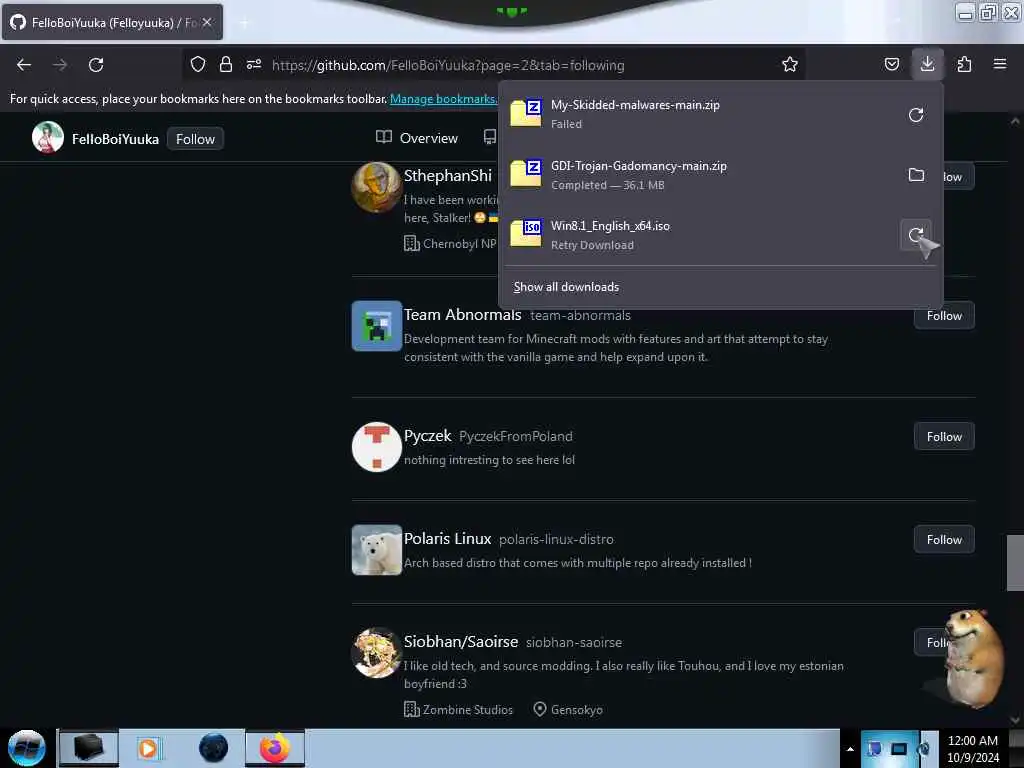
Task: Show GDI-Trojan-Gadomancy-main.zip in folder
Action: [916, 175]
